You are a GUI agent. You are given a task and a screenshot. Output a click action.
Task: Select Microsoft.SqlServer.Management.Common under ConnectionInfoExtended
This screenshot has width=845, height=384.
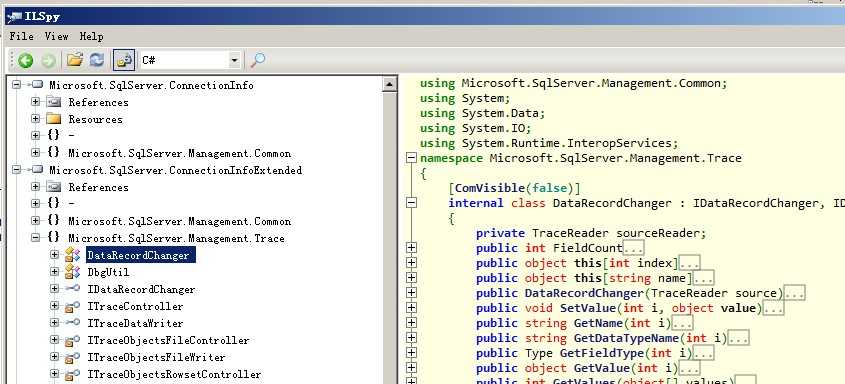[x=179, y=221]
